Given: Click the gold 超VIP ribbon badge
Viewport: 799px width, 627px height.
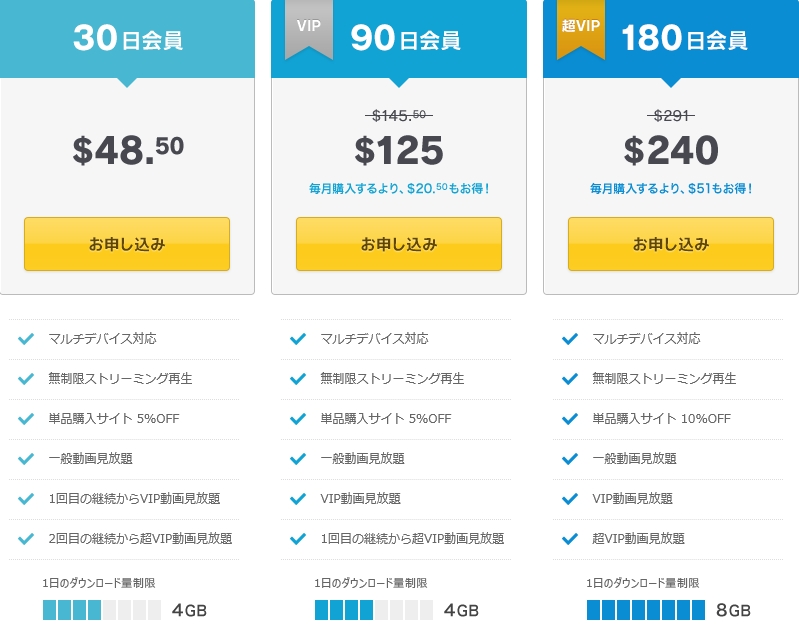Looking at the screenshot, I should [x=581, y=28].
